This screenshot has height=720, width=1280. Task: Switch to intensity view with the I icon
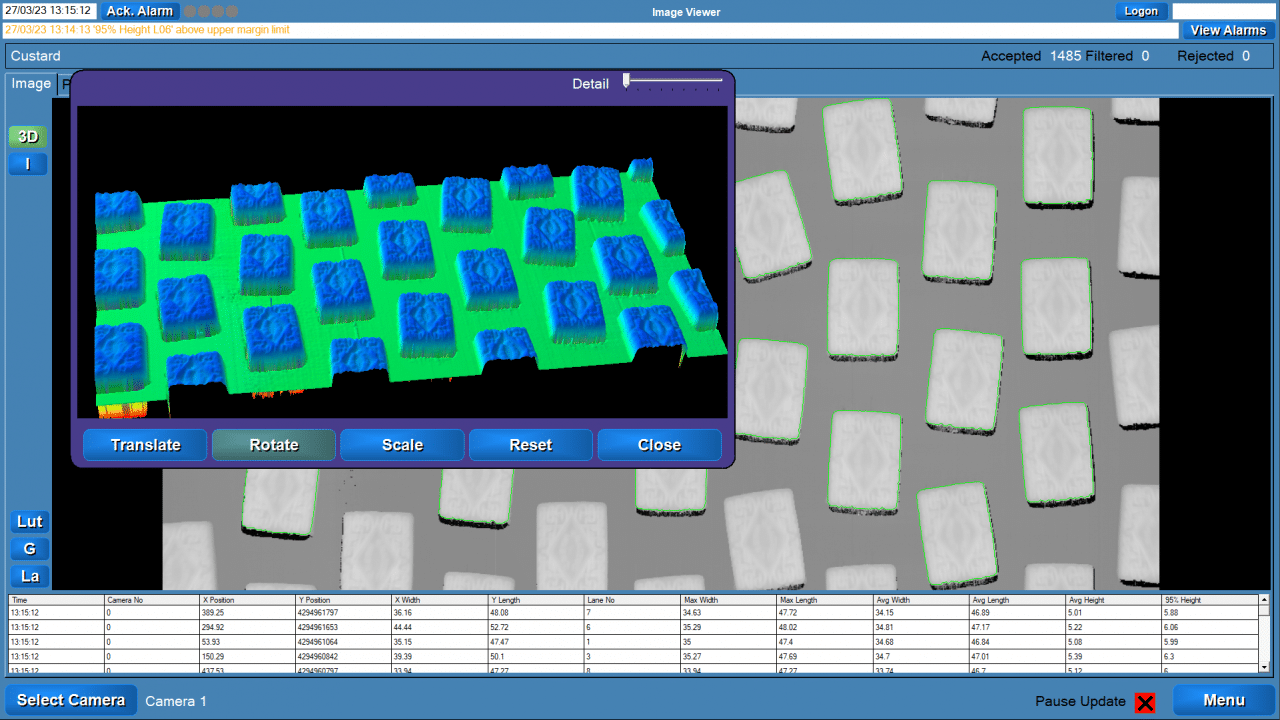coord(27,163)
